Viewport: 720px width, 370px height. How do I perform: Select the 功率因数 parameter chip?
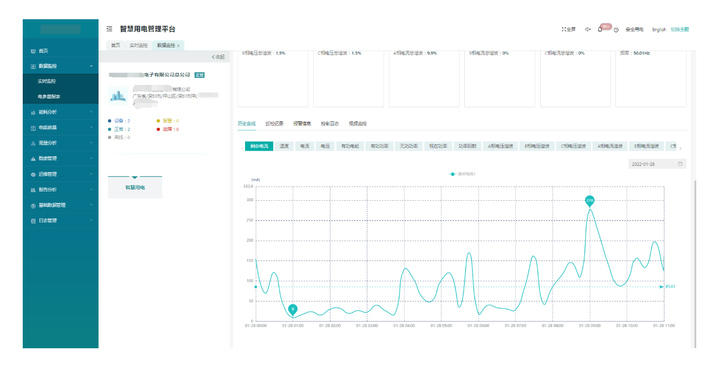467,146
